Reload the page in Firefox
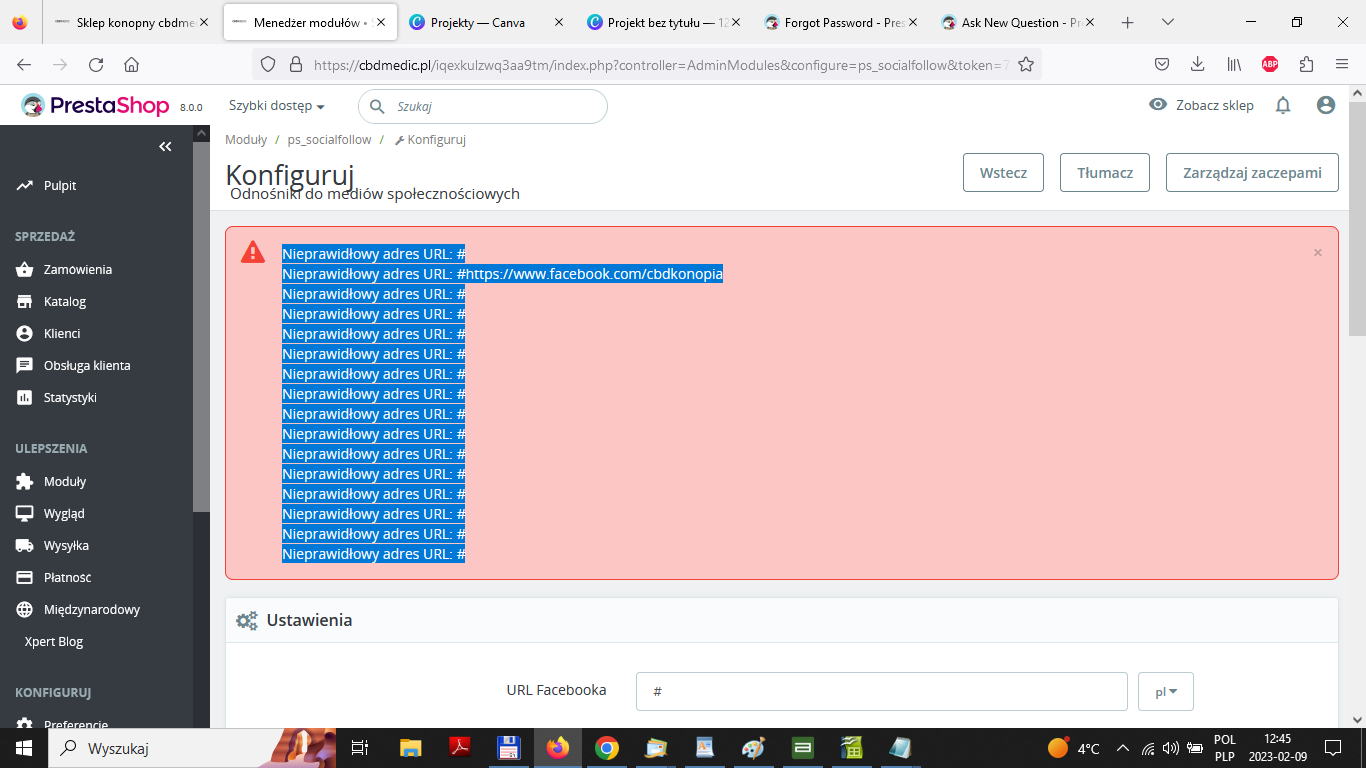Image resolution: width=1366 pixels, height=768 pixels. 96,64
